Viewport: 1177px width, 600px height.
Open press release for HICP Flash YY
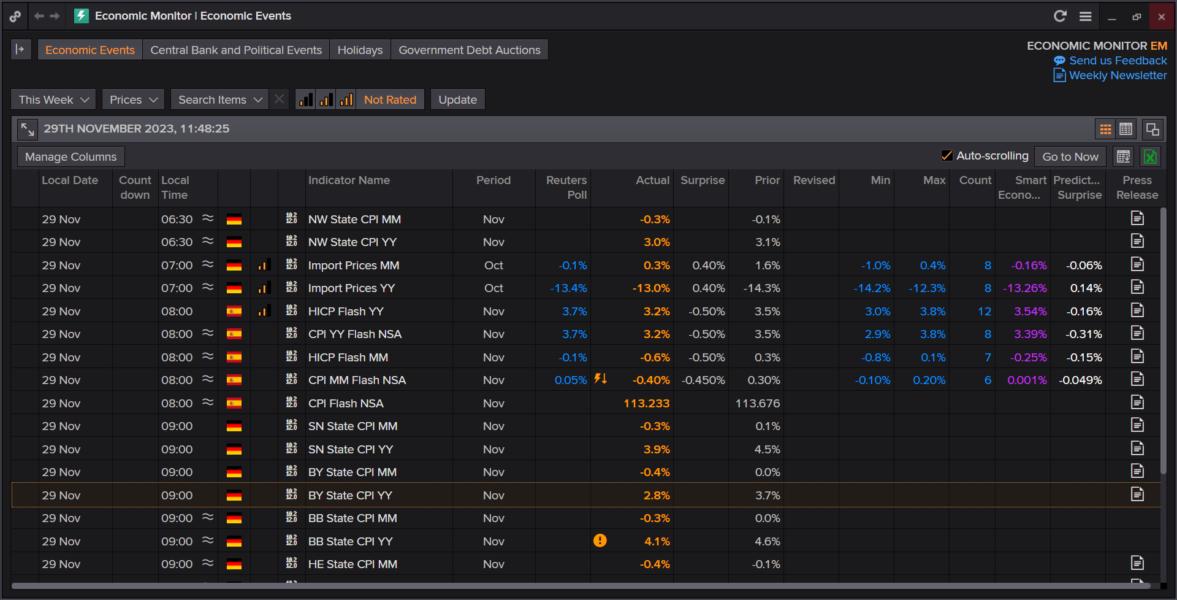pyautogui.click(x=1137, y=310)
